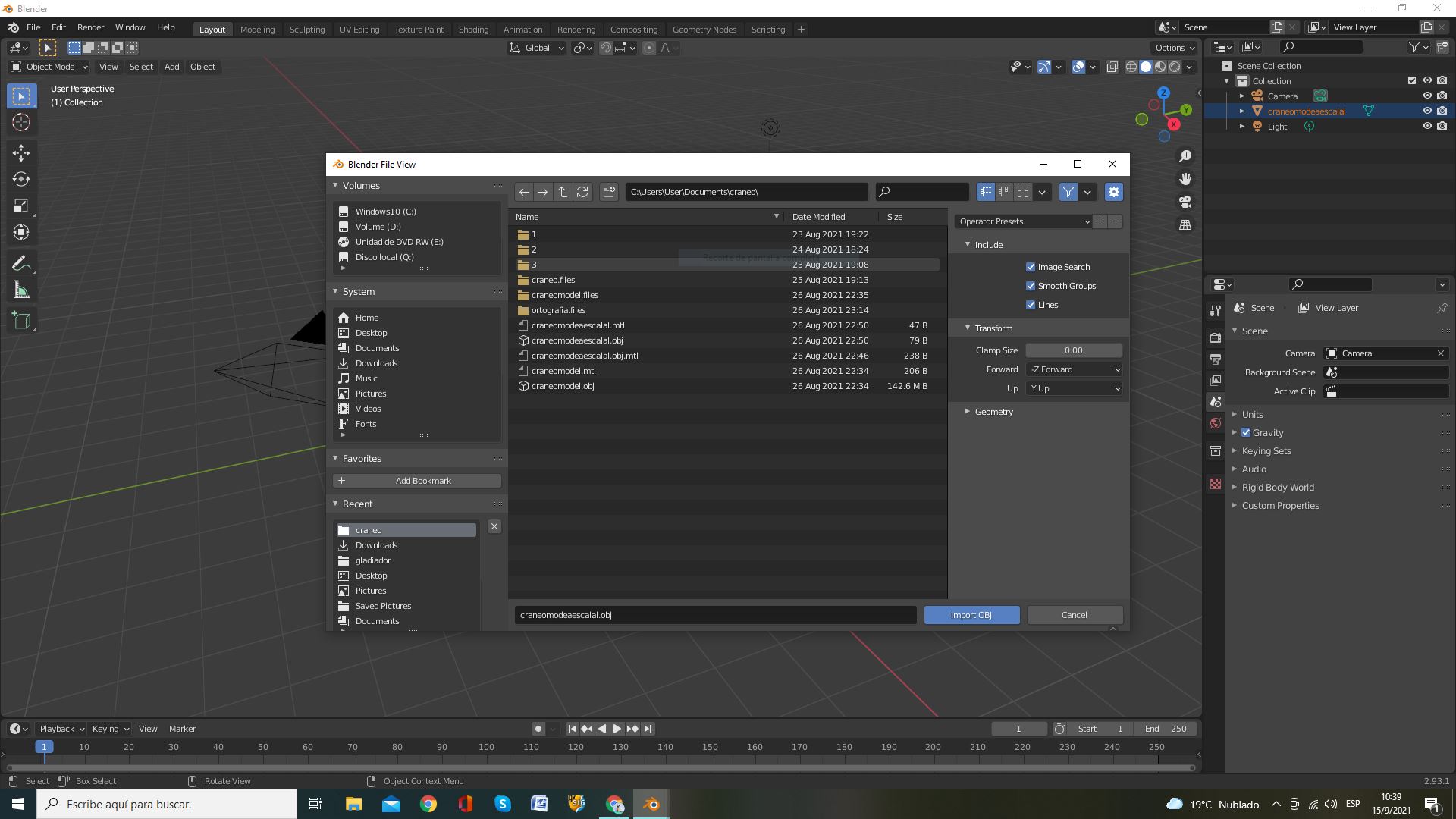Viewport: 1456px width, 819px height.
Task: Click the Import OBJ button
Action: 971,615
